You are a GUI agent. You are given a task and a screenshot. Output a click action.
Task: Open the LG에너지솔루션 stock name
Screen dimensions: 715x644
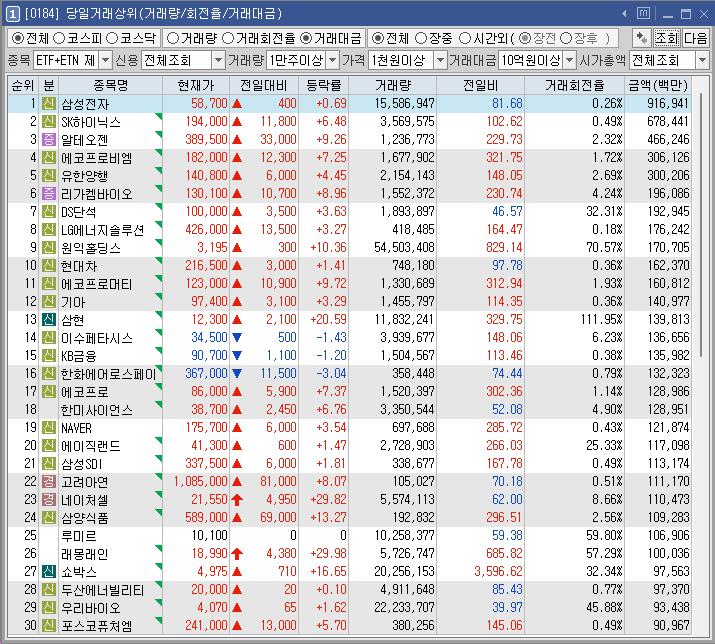[103, 230]
